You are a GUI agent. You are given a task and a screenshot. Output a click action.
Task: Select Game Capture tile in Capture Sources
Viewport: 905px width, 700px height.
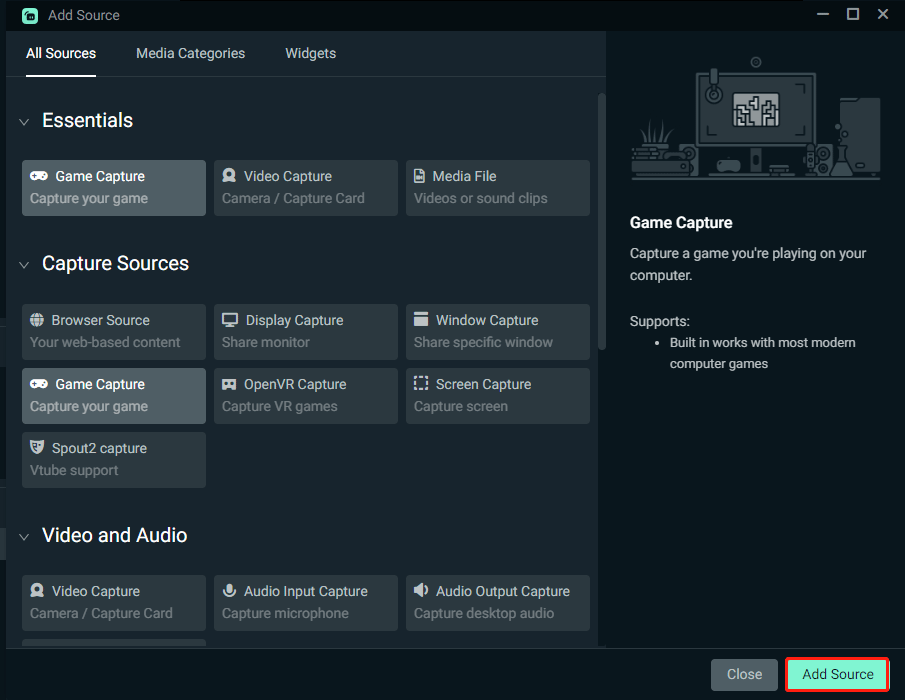114,395
